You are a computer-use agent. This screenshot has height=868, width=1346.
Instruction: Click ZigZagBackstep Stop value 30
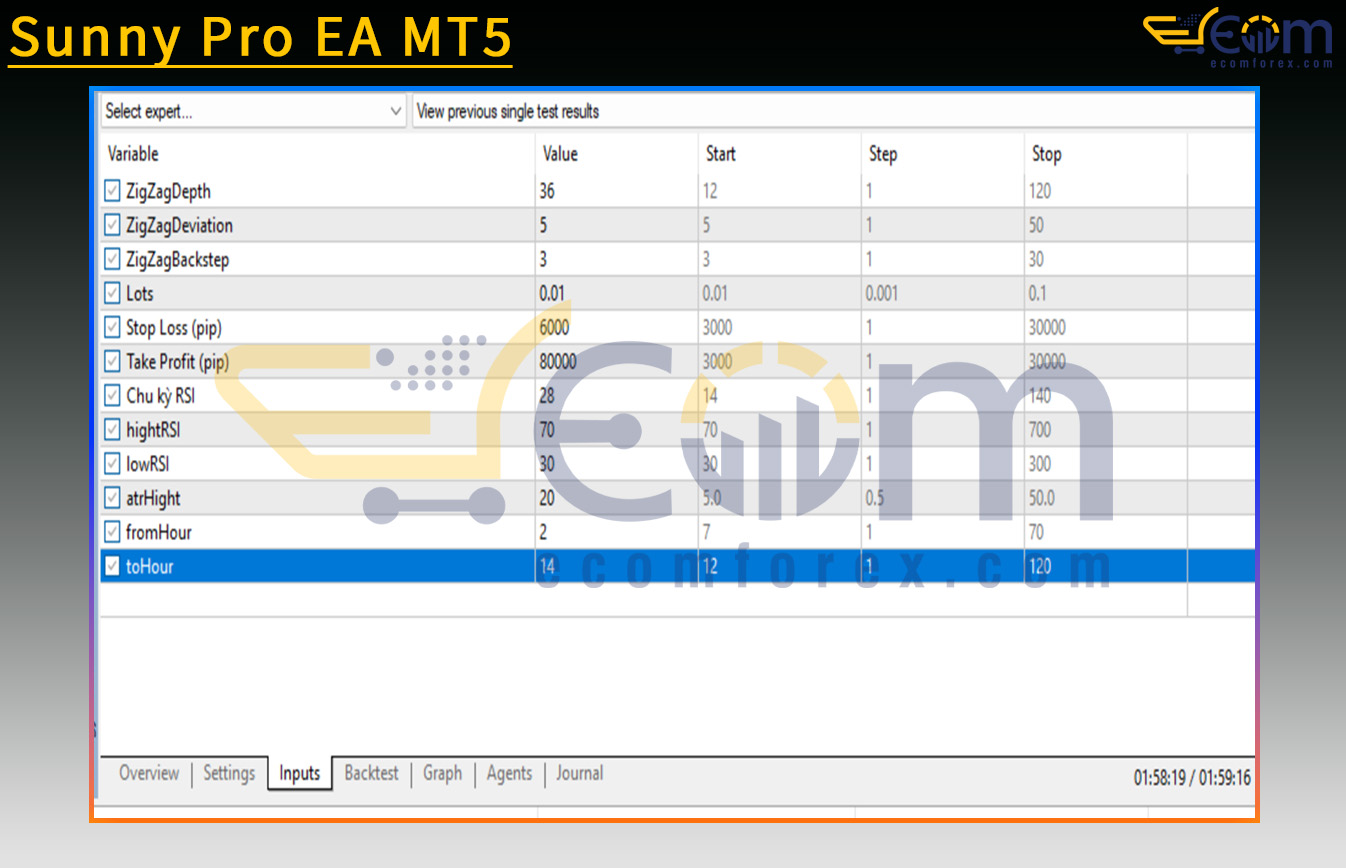point(1036,259)
